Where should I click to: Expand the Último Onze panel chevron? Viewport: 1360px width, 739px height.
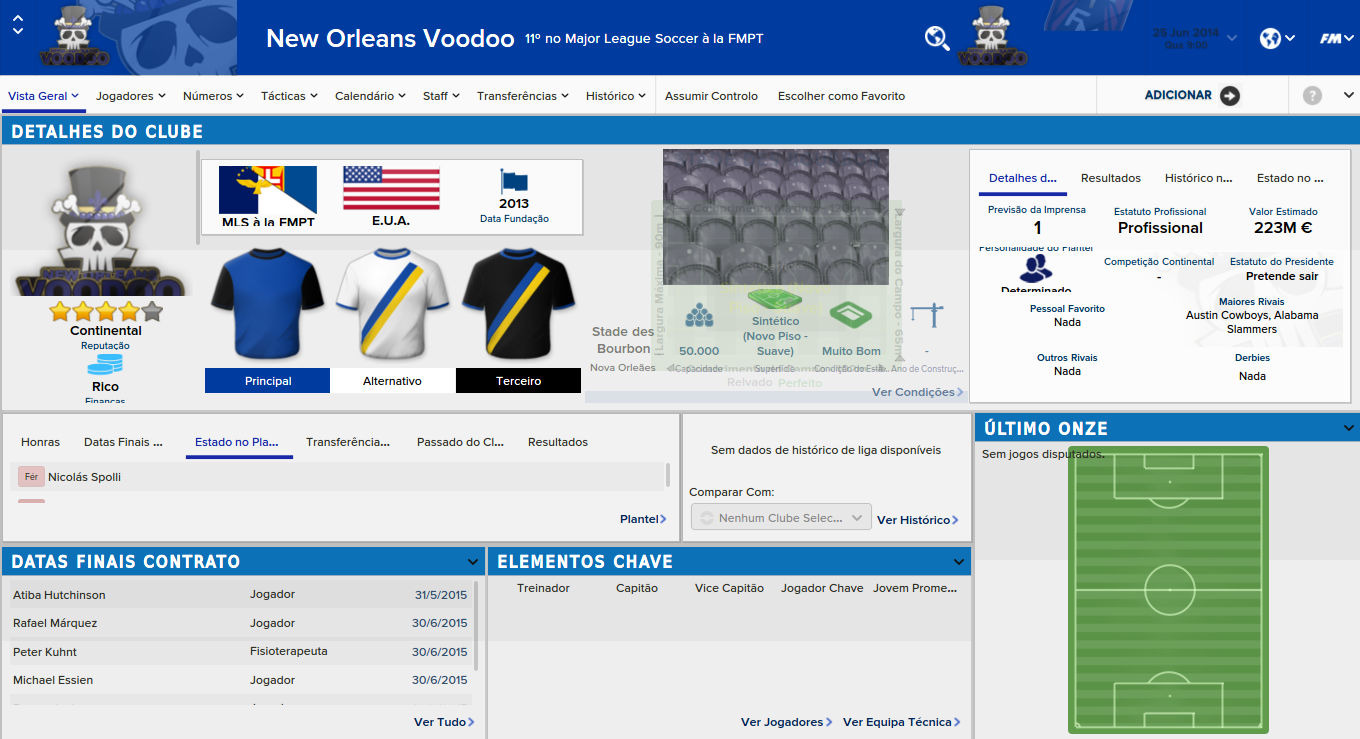(x=1350, y=428)
